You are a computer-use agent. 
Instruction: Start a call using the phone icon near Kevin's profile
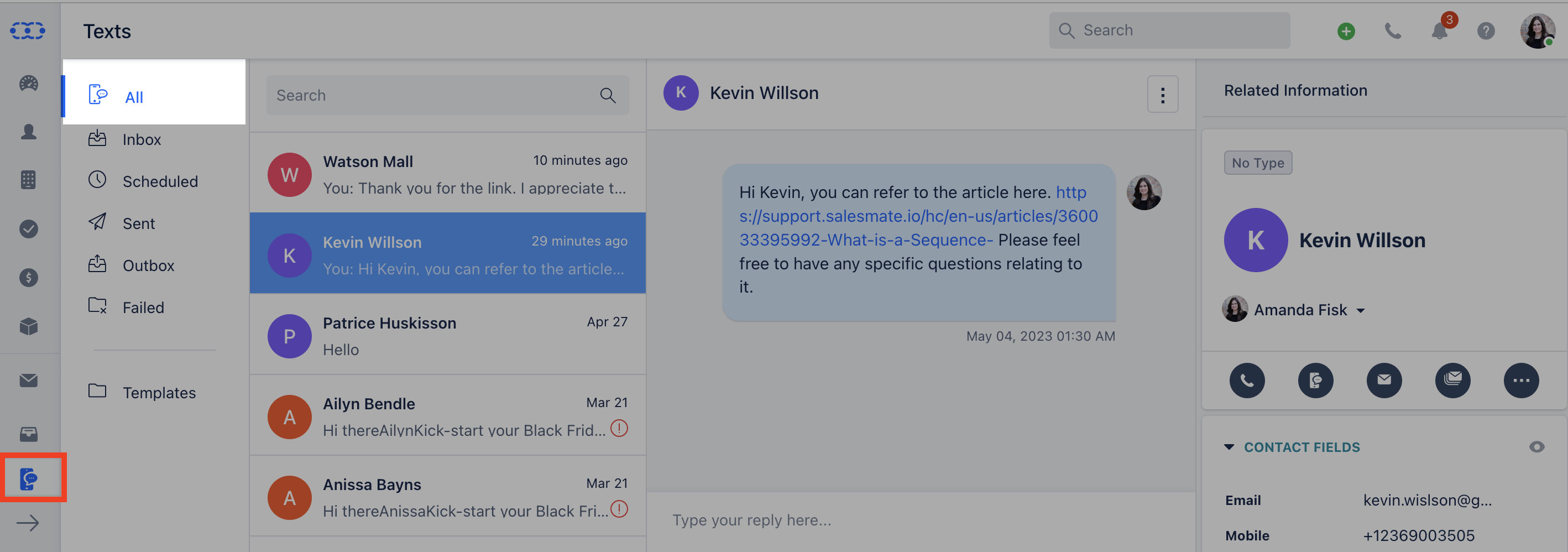1247,381
